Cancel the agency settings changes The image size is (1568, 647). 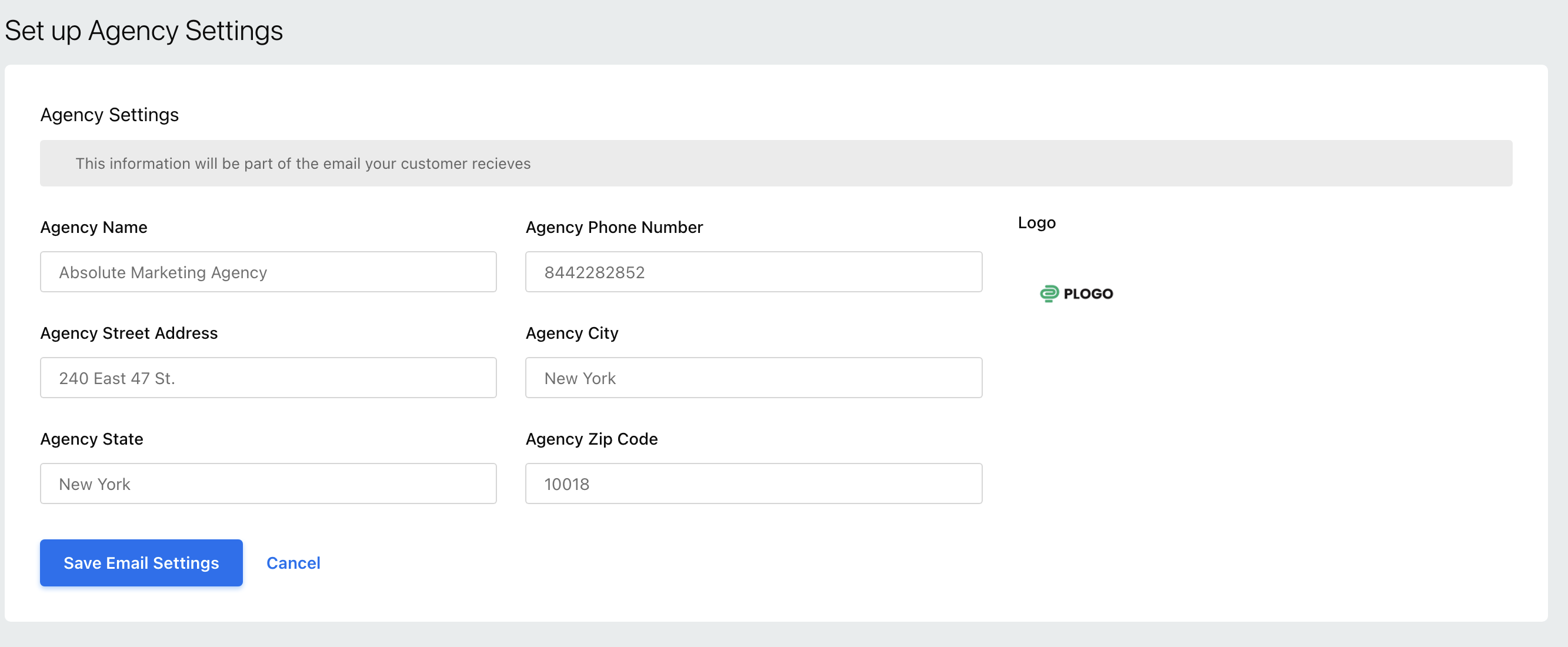(x=293, y=563)
